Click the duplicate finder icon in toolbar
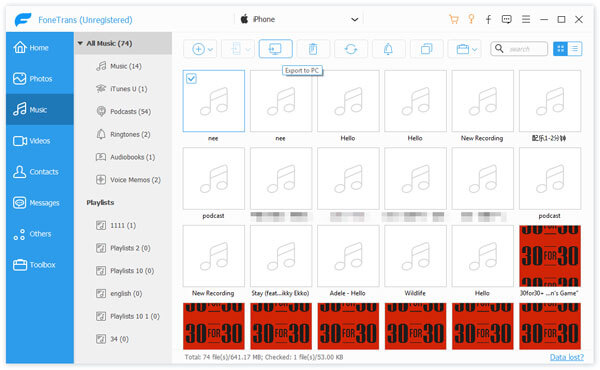The height and width of the screenshot is (370, 600). [426, 49]
